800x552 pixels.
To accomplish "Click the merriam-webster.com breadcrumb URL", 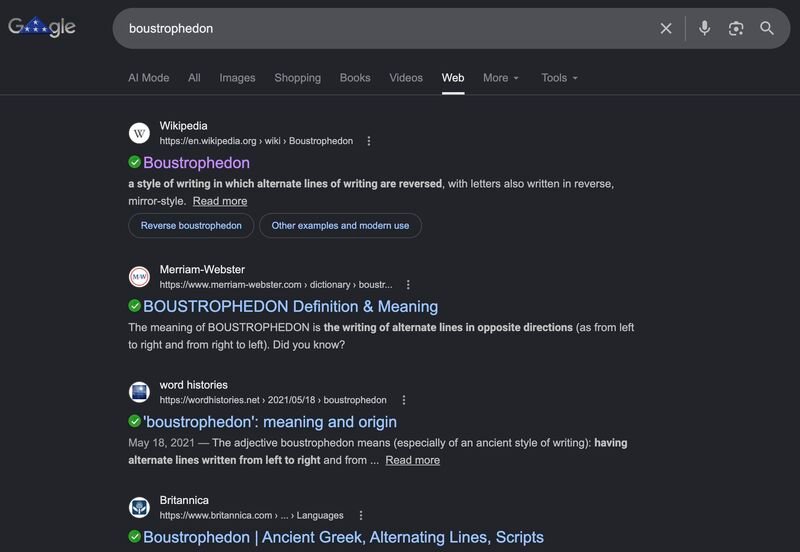I will coord(276,285).
